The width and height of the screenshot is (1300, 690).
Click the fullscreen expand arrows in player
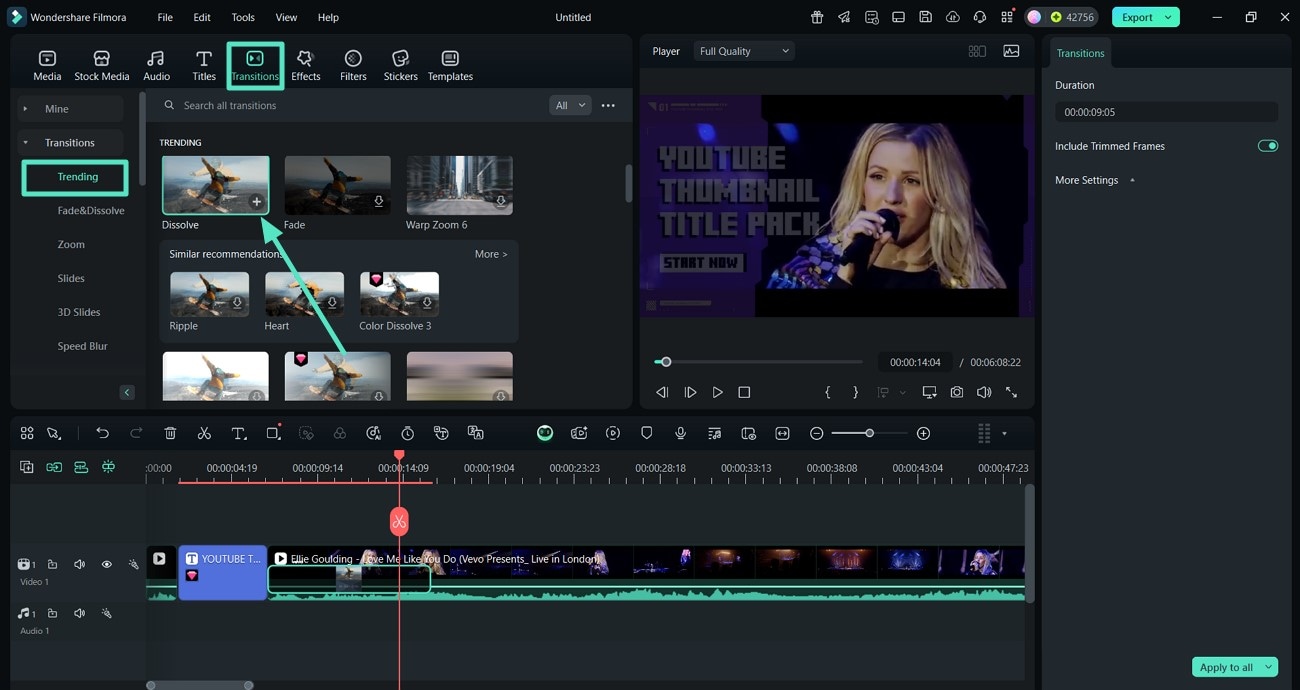[x=1011, y=392]
